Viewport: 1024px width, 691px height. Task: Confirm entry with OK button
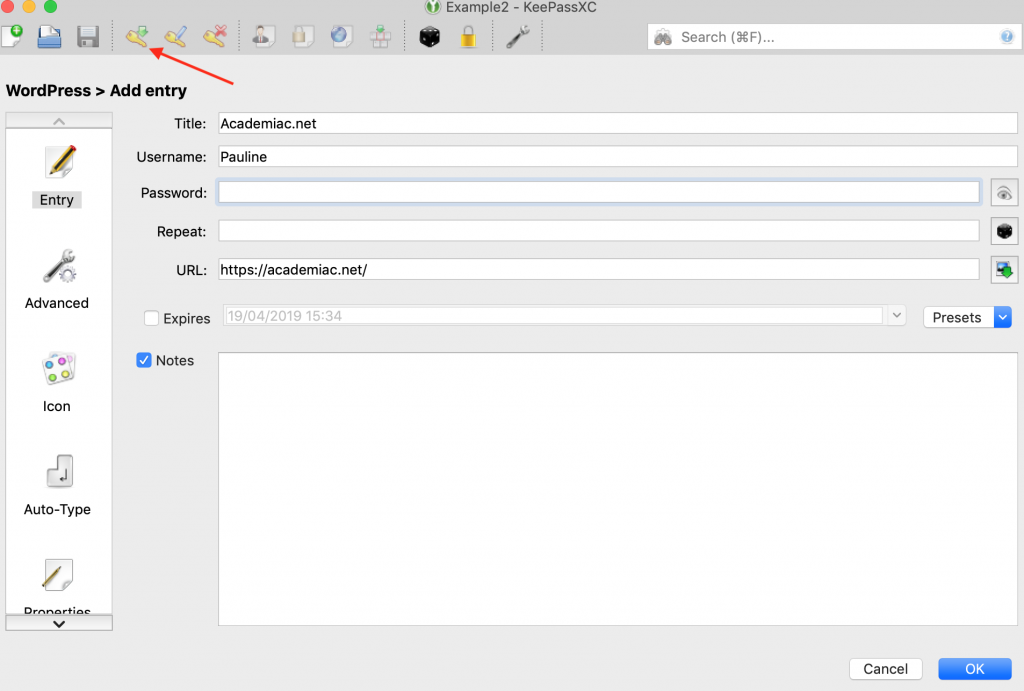pos(974,669)
